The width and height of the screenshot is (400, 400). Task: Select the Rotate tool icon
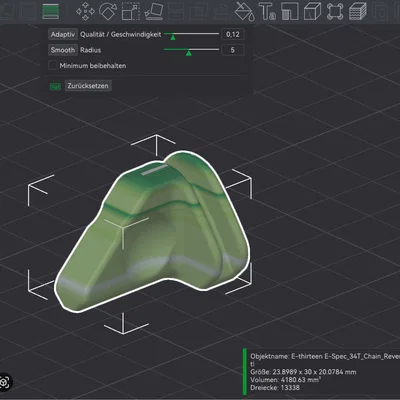point(108,11)
